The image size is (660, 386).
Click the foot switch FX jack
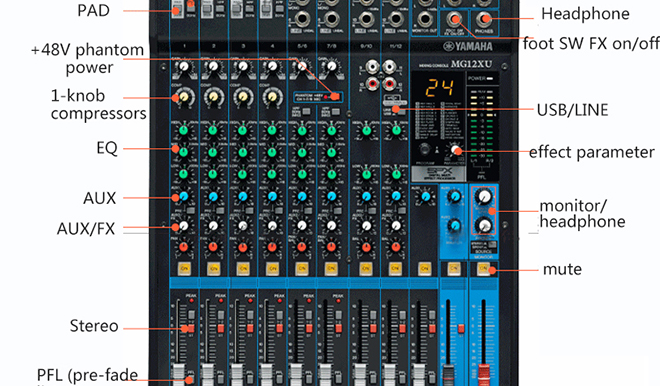pyautogui.click(x=454, y=19)
